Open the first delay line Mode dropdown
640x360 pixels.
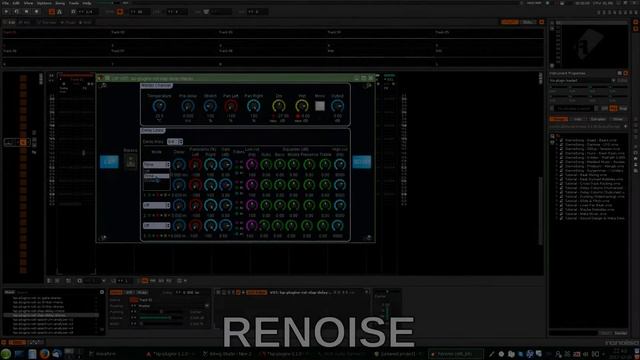[156, 164]
